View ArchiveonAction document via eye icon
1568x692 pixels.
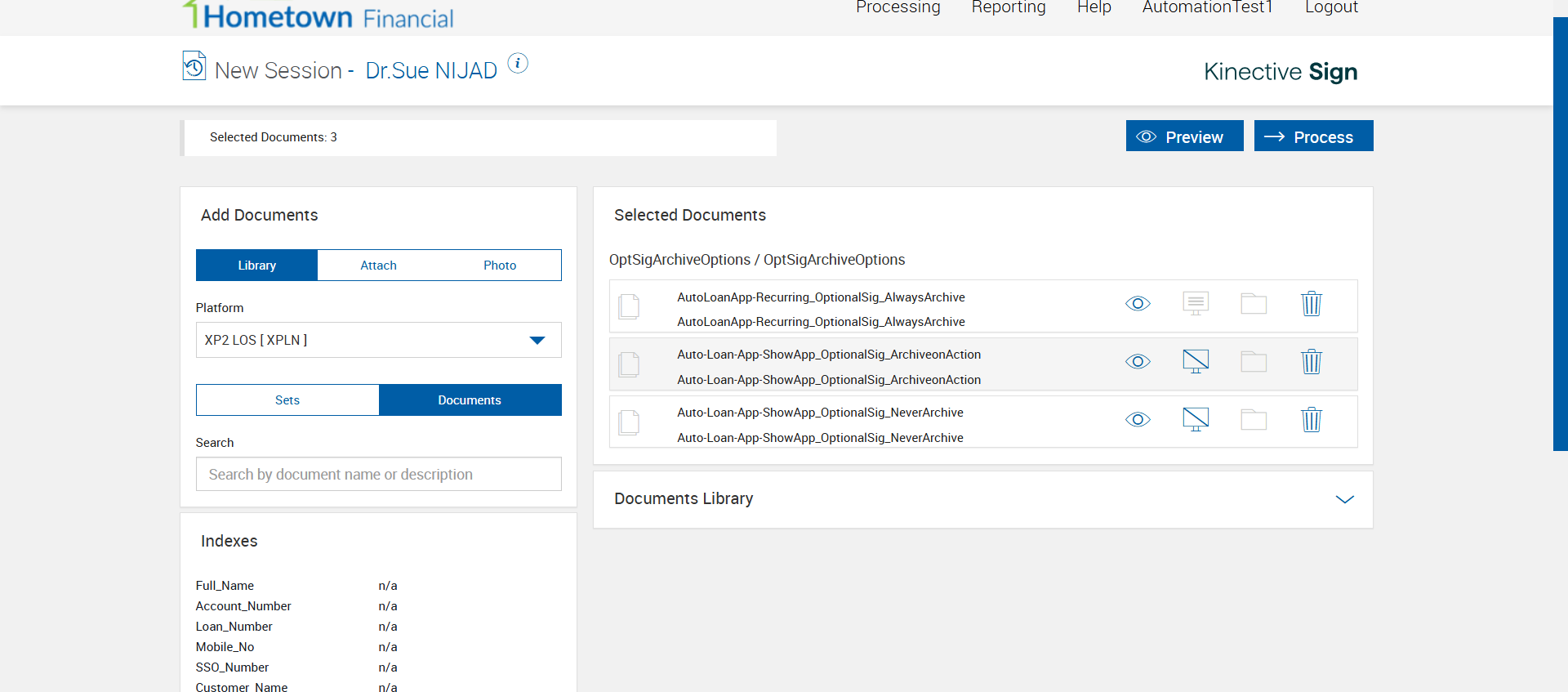coord(1138,362)
